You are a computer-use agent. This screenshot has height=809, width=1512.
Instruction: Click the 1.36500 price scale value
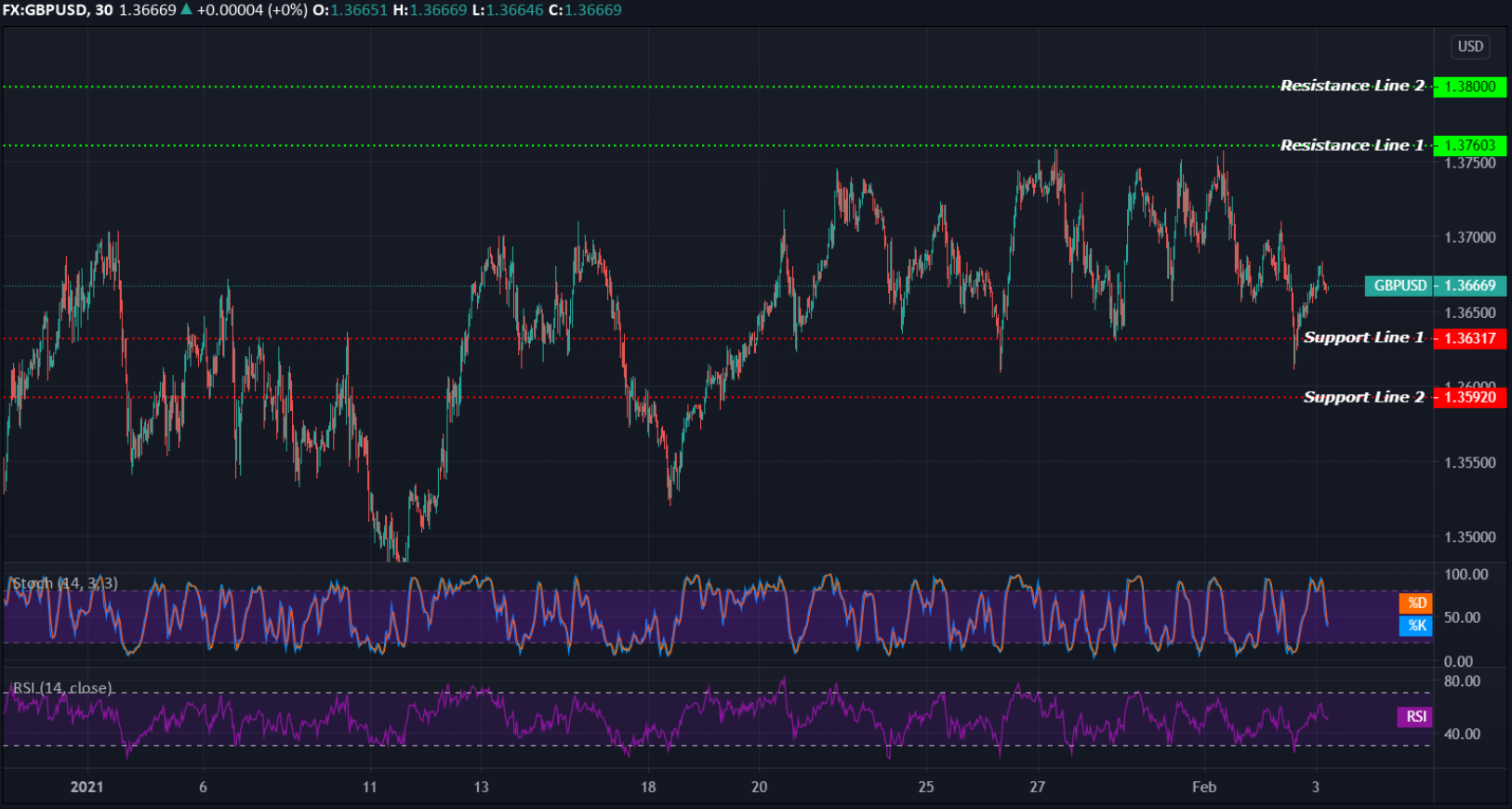[x=1470, y=312]
